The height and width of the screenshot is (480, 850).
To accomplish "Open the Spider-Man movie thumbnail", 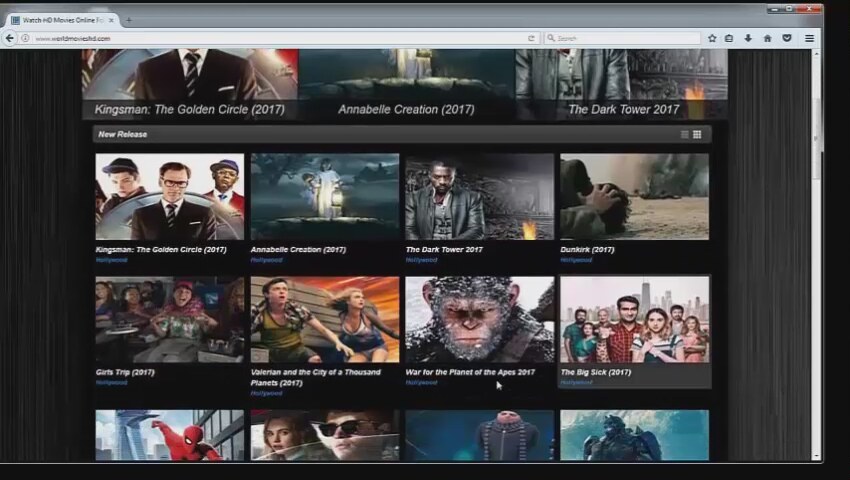I will coord(170,435).
